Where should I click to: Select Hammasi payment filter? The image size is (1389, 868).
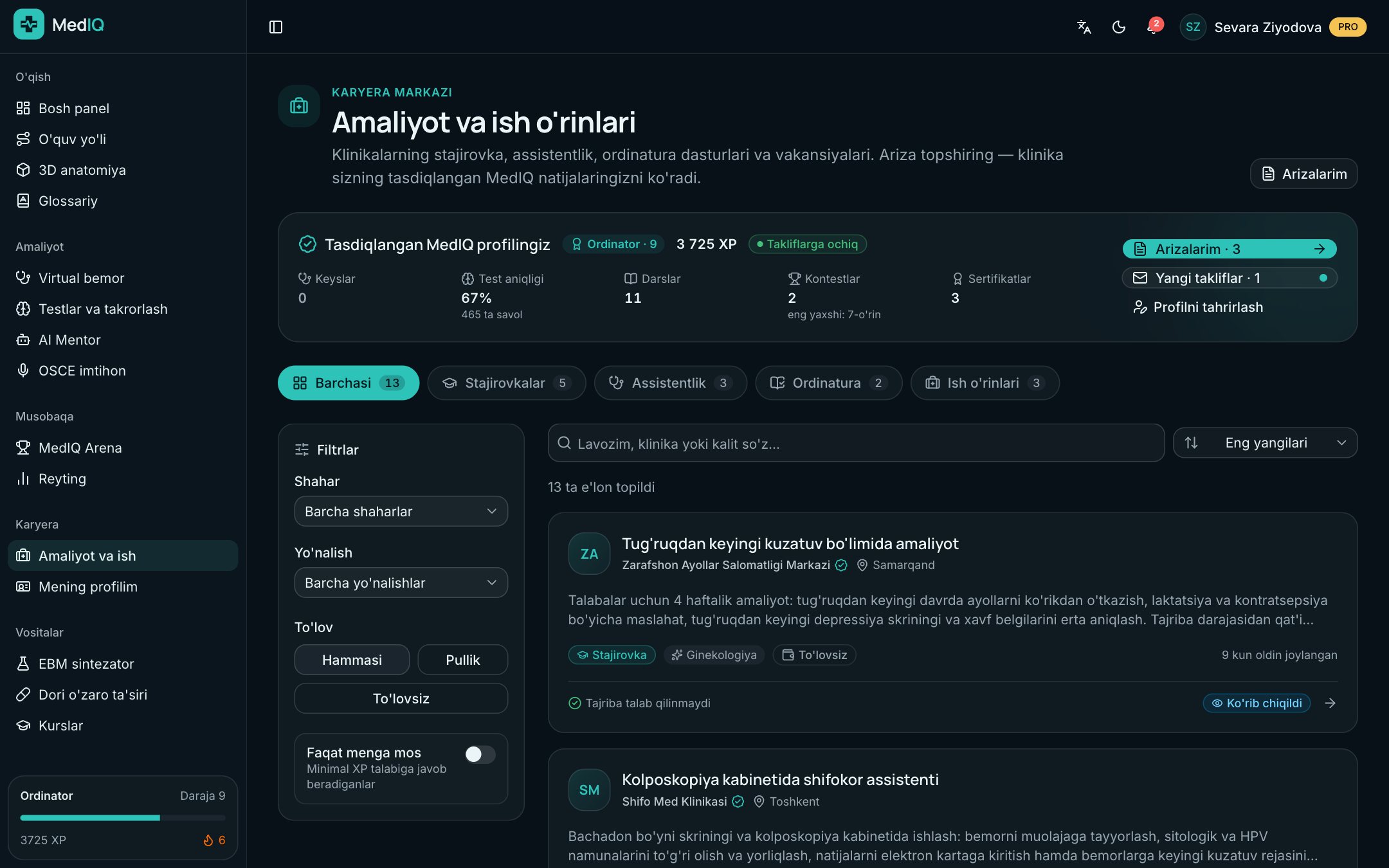tap(352, 660)
